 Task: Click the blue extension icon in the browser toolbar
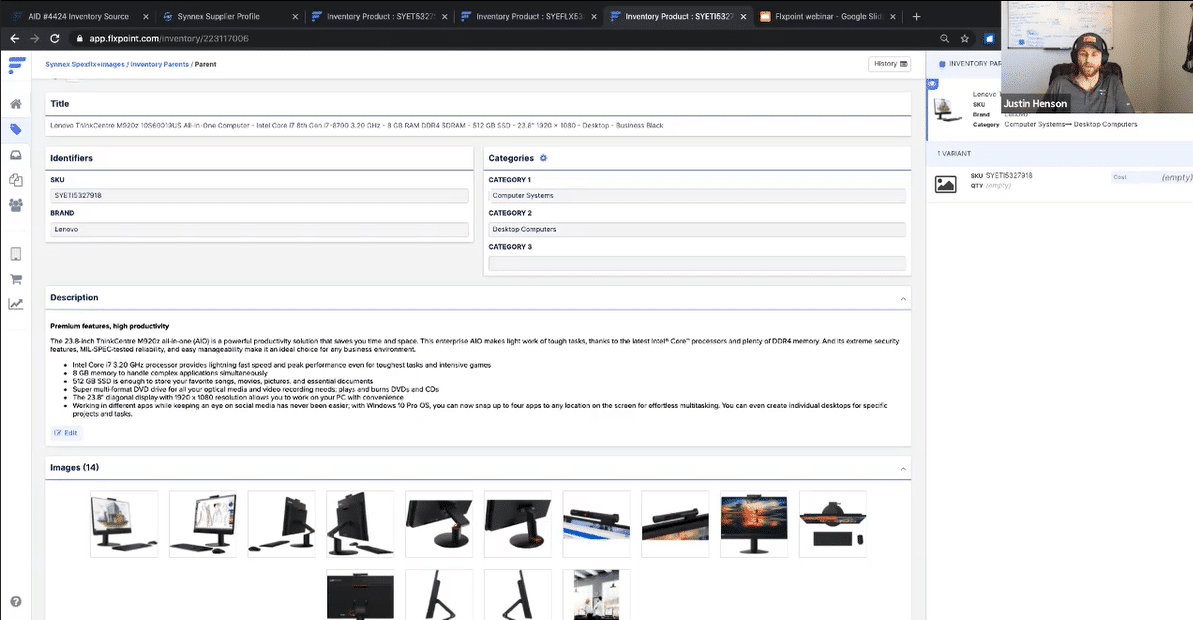(x=988, y=38)
